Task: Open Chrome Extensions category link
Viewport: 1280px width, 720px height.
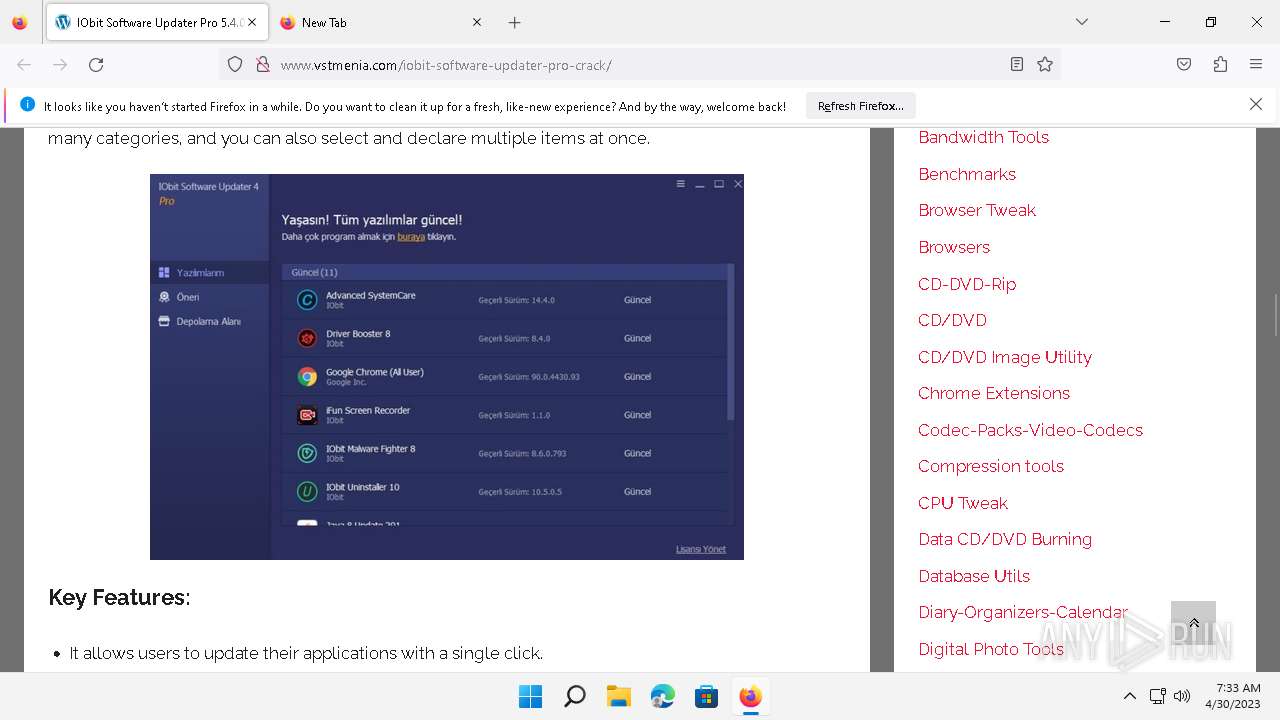Action: pos(994,393)
